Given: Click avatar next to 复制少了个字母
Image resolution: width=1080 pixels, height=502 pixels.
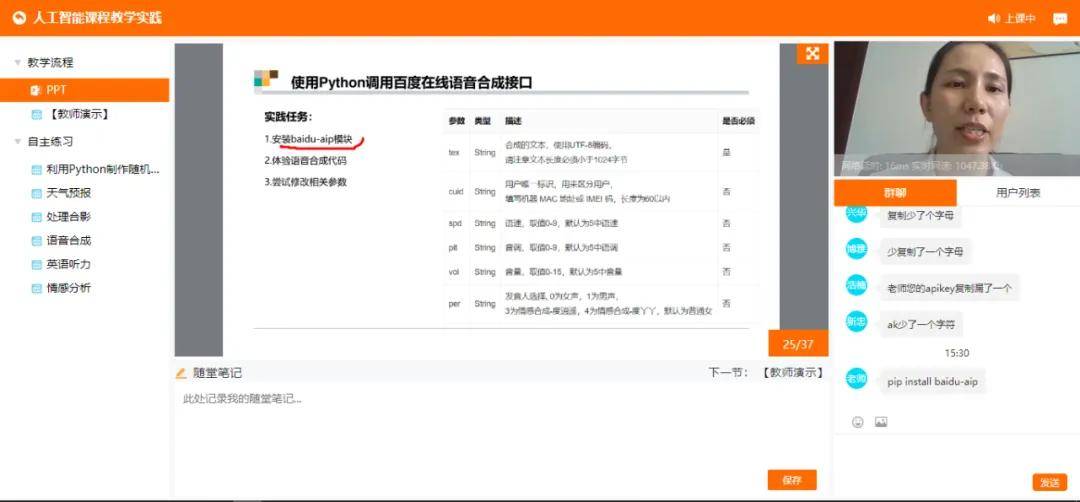Looking at the screenshot, I should pyautogui.click(x=856, y=214).
